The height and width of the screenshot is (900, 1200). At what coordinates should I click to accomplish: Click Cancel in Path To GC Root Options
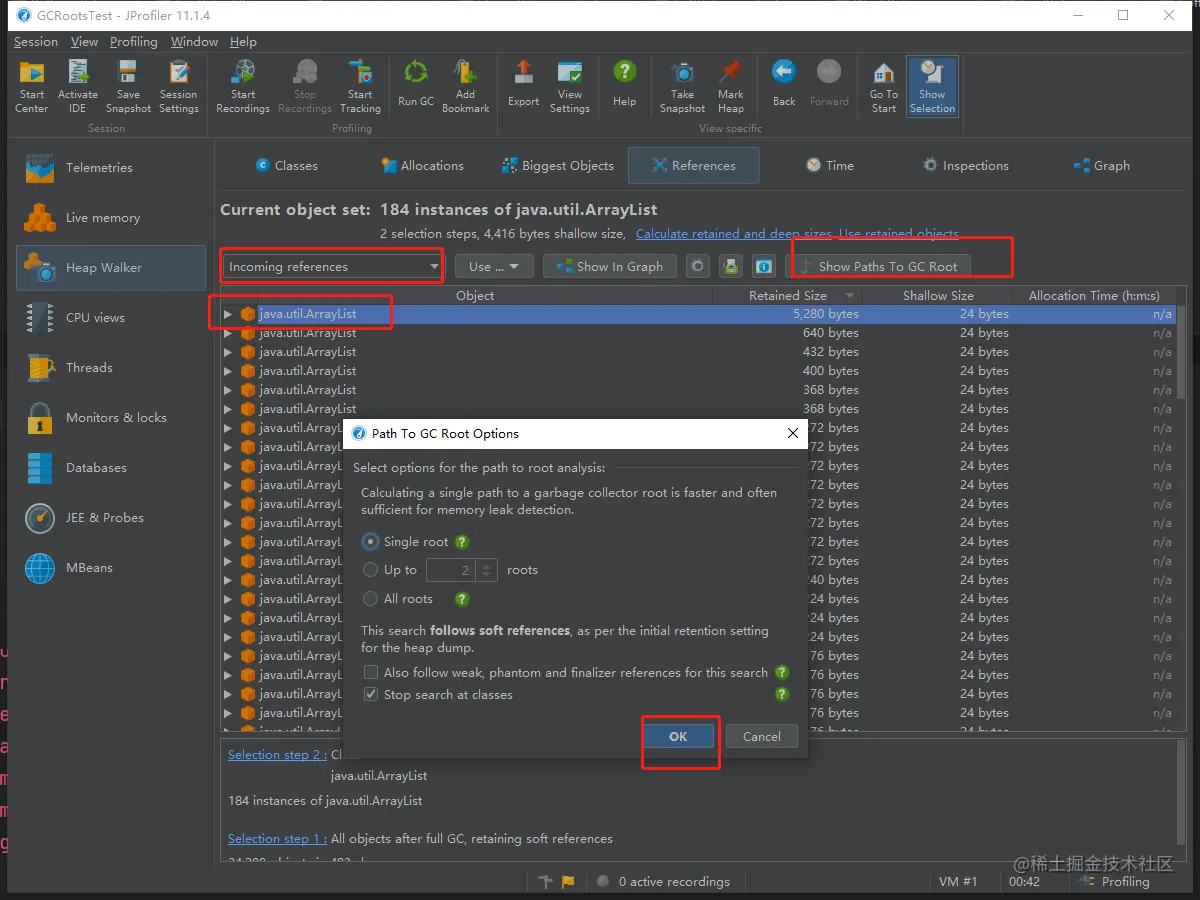762,737
